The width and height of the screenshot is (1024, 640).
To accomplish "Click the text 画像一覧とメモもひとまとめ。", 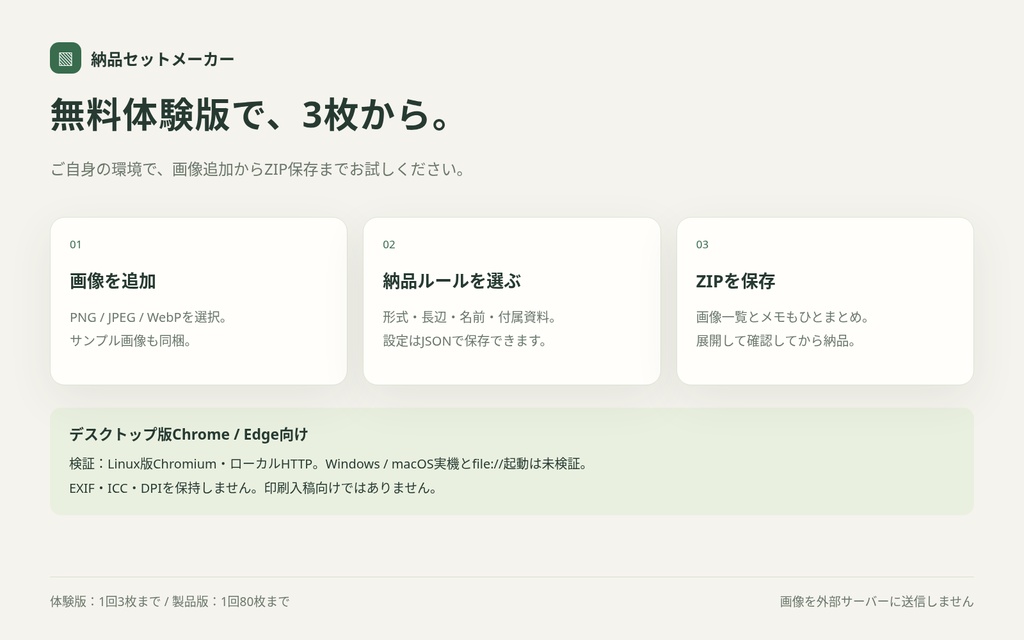I will (x=783, y=317).
